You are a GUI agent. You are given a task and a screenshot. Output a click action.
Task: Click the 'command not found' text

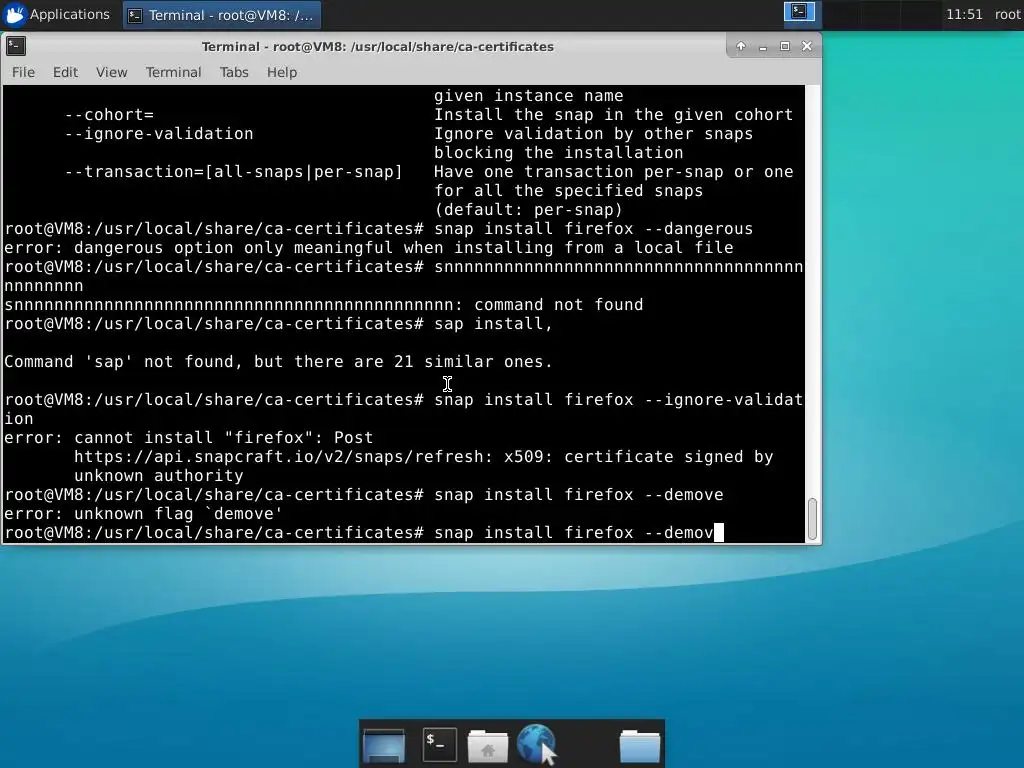pos(559,305)
